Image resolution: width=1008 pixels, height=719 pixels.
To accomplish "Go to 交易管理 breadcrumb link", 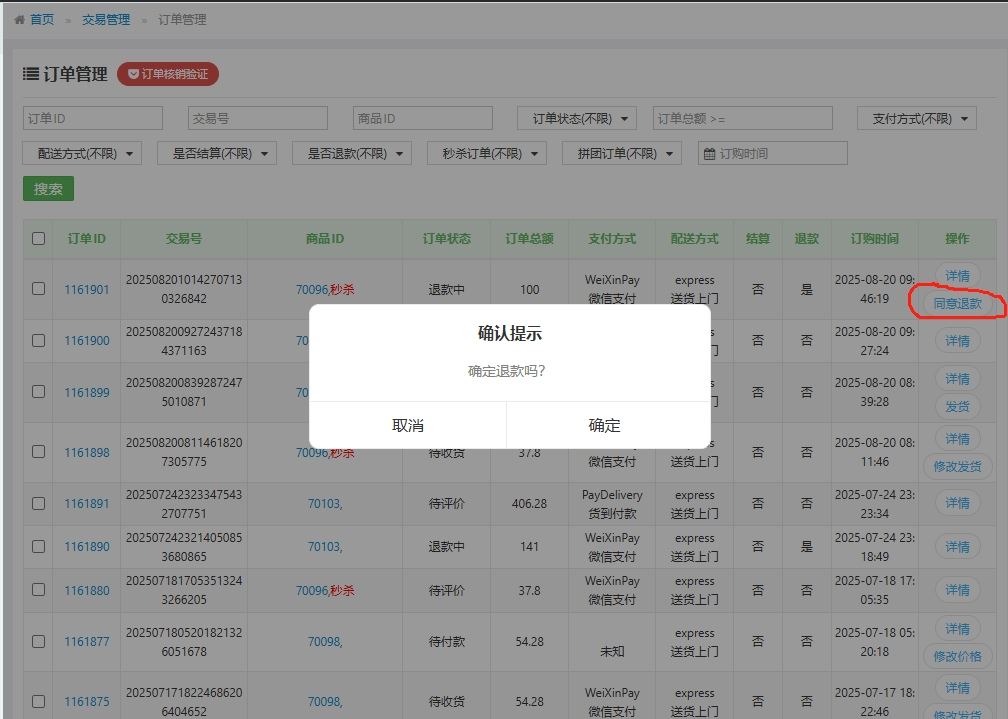I will pos(106,20).
